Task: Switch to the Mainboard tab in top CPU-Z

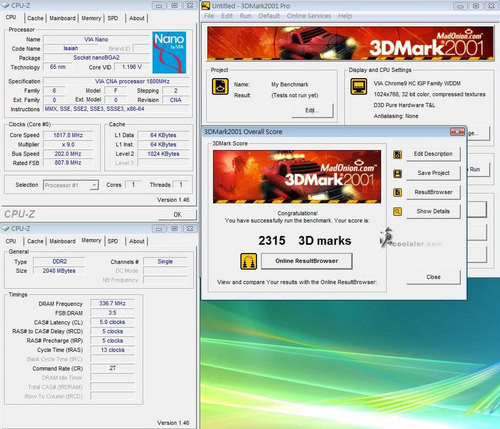Action: click(62, 18)
